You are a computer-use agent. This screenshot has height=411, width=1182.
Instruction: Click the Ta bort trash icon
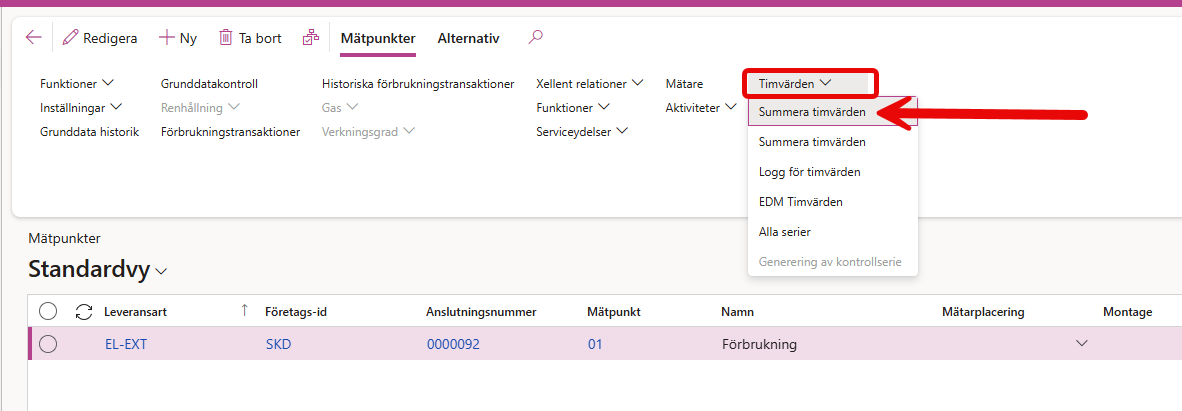[226, 38]
